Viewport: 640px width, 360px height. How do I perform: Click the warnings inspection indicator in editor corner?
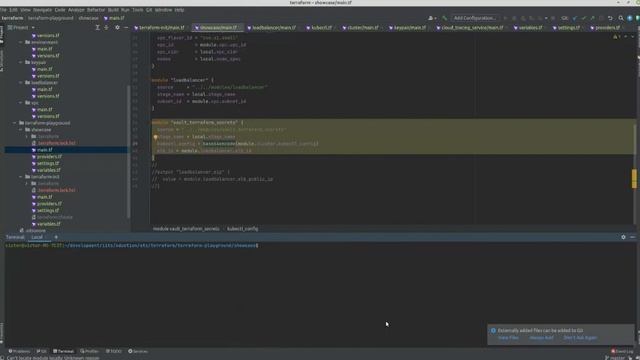click(x=616, y=37)
